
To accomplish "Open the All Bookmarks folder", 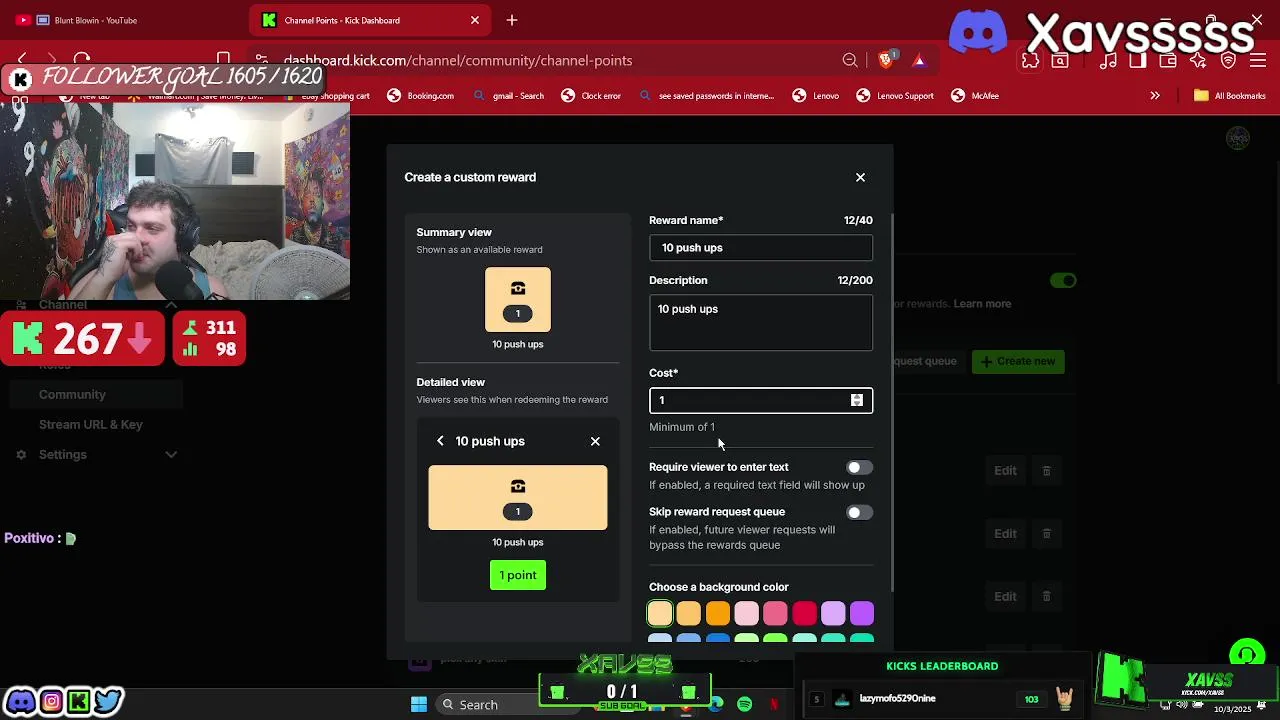I will coord(1229,96).
